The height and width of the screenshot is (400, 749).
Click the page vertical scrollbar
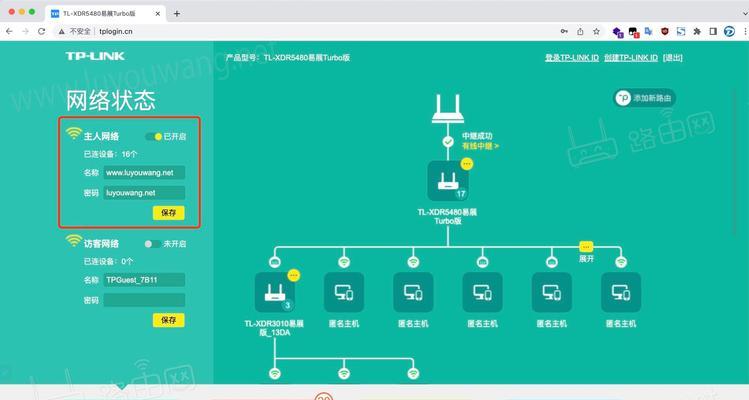735,162
